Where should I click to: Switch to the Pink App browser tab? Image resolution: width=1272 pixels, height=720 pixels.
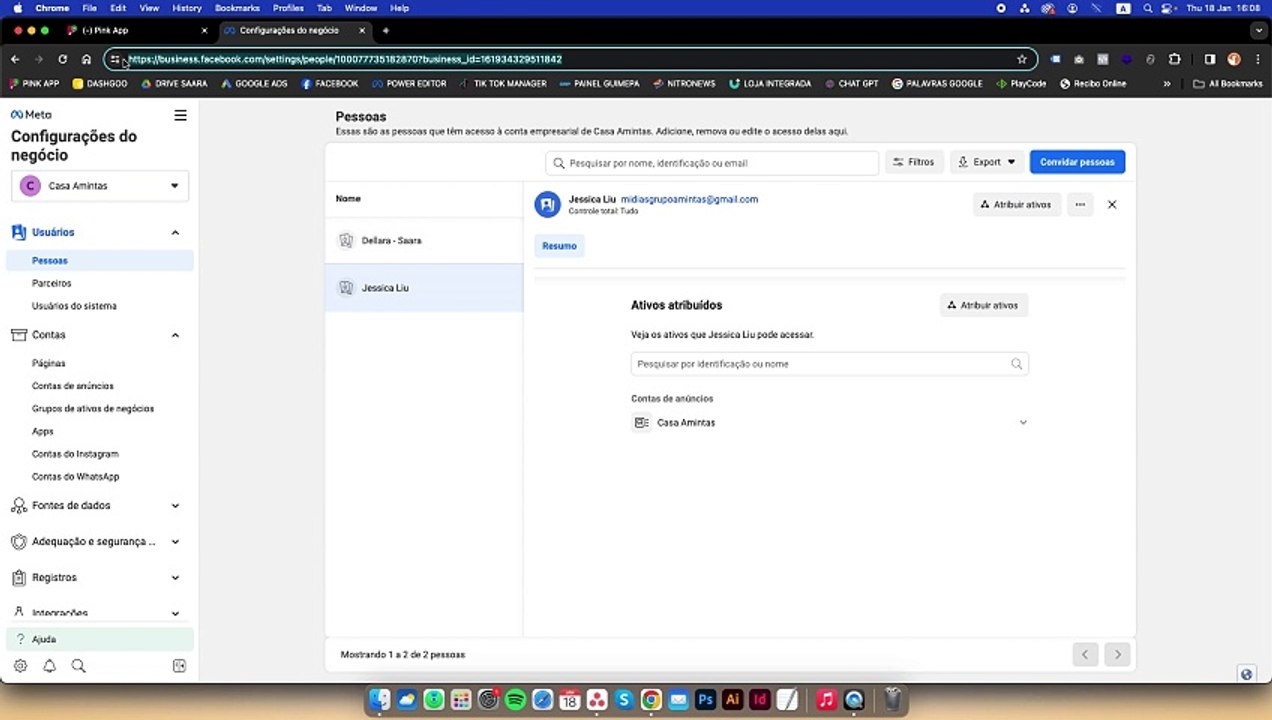(135, 31)
